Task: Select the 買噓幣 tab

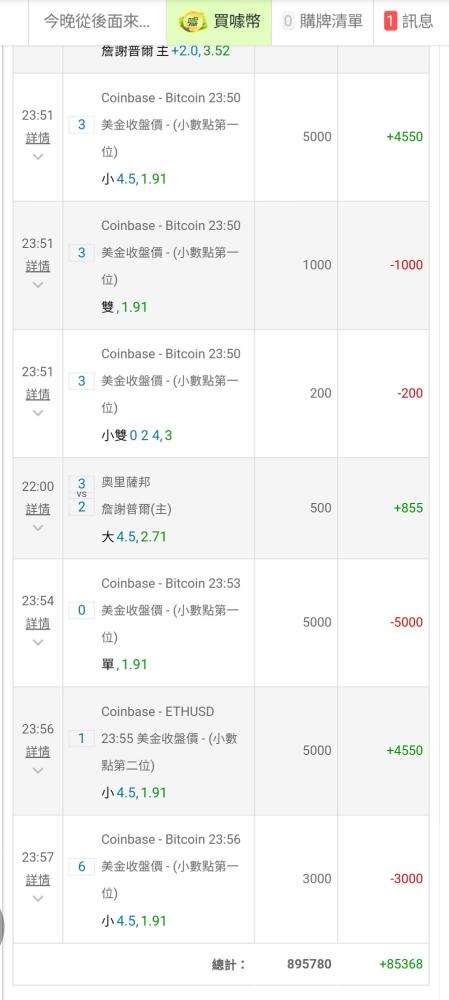Action: [x=219, y=22]
